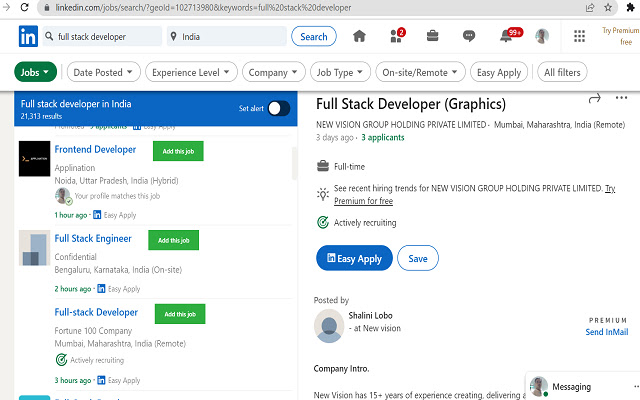The height and width of the screenshot is (400, 640).
Task: Click the 'Full-time' job type label
Action: [x=349, y=167]
